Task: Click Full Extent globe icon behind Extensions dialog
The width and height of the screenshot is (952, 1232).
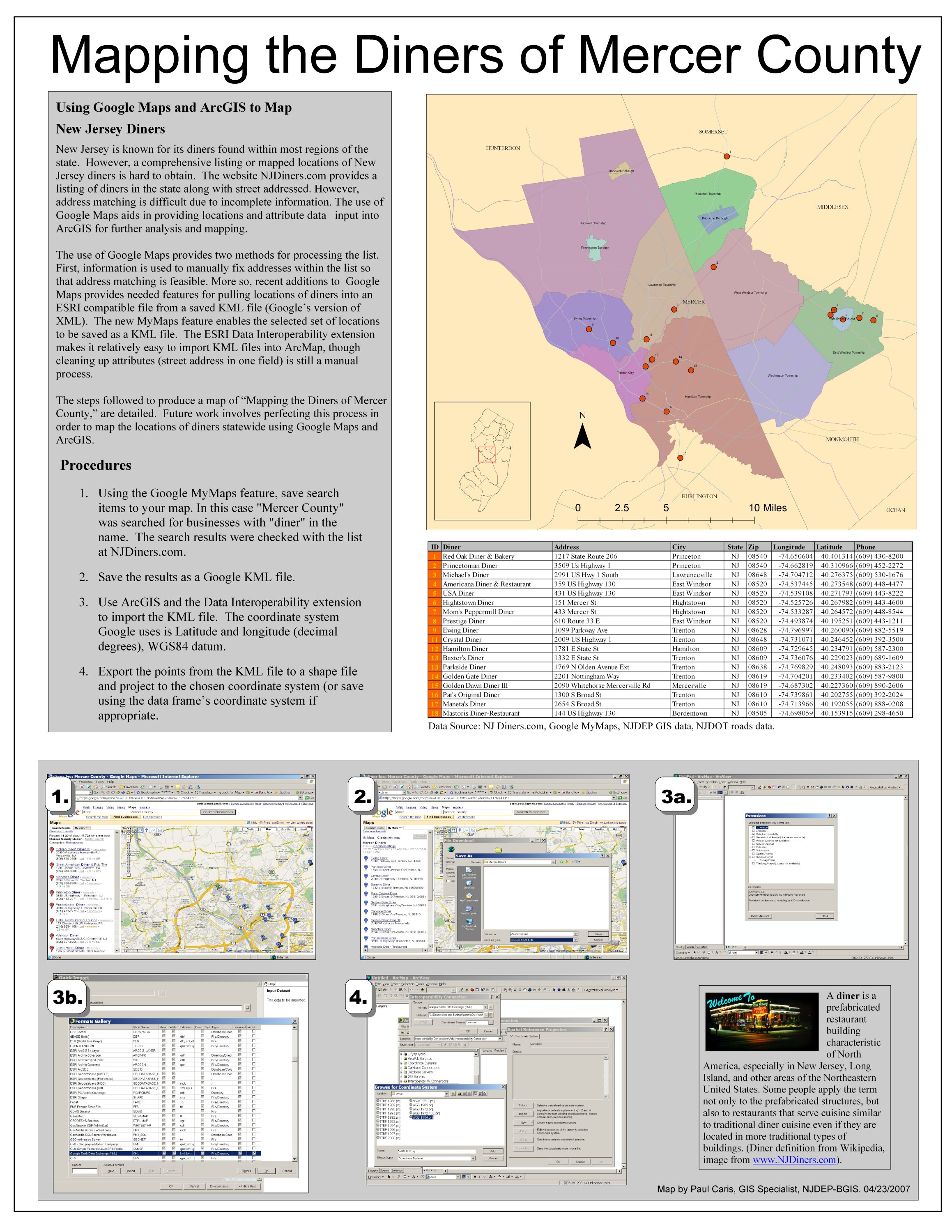Action: (821, 788)
